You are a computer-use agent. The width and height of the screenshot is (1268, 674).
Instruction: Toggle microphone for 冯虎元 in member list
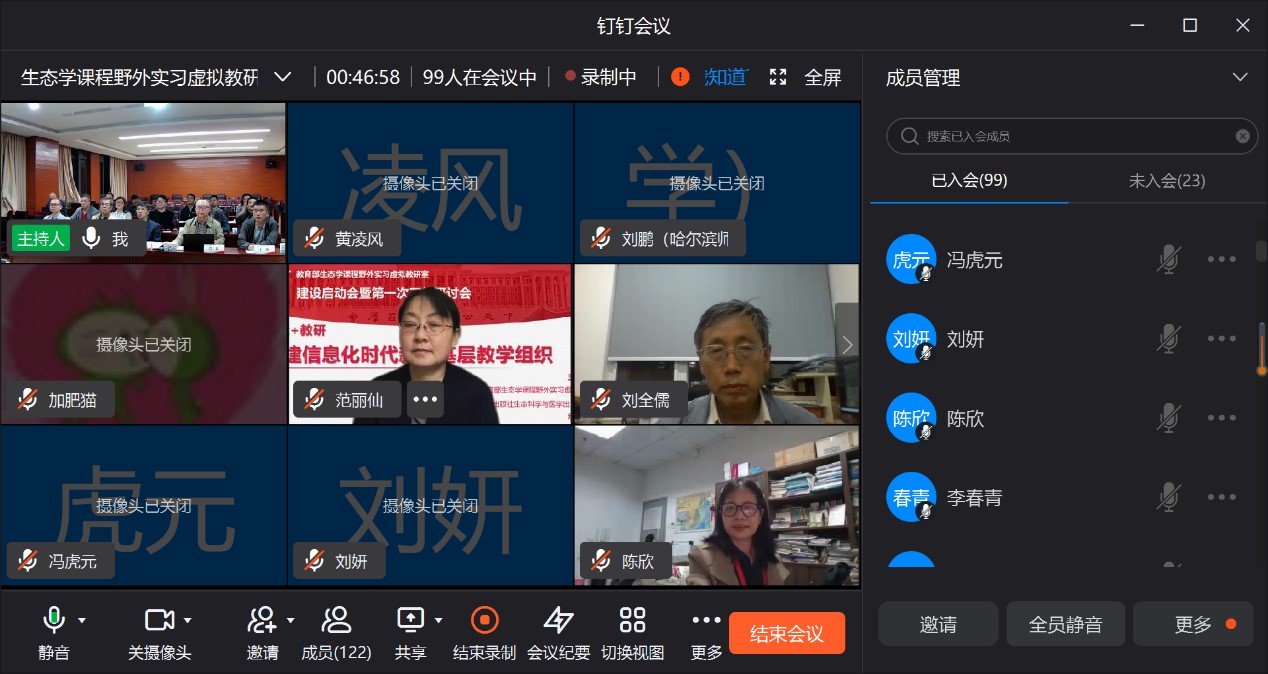pos(1167,260)
